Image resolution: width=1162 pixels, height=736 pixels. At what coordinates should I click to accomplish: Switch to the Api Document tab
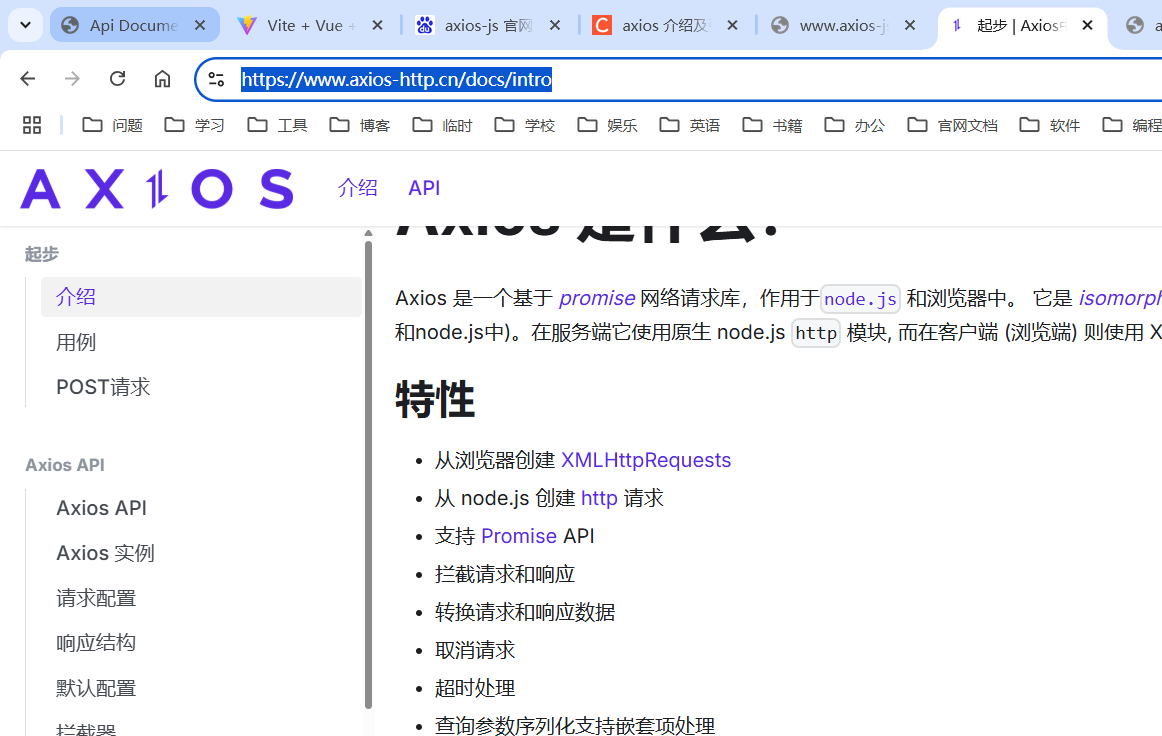click(x=134, y=25)
